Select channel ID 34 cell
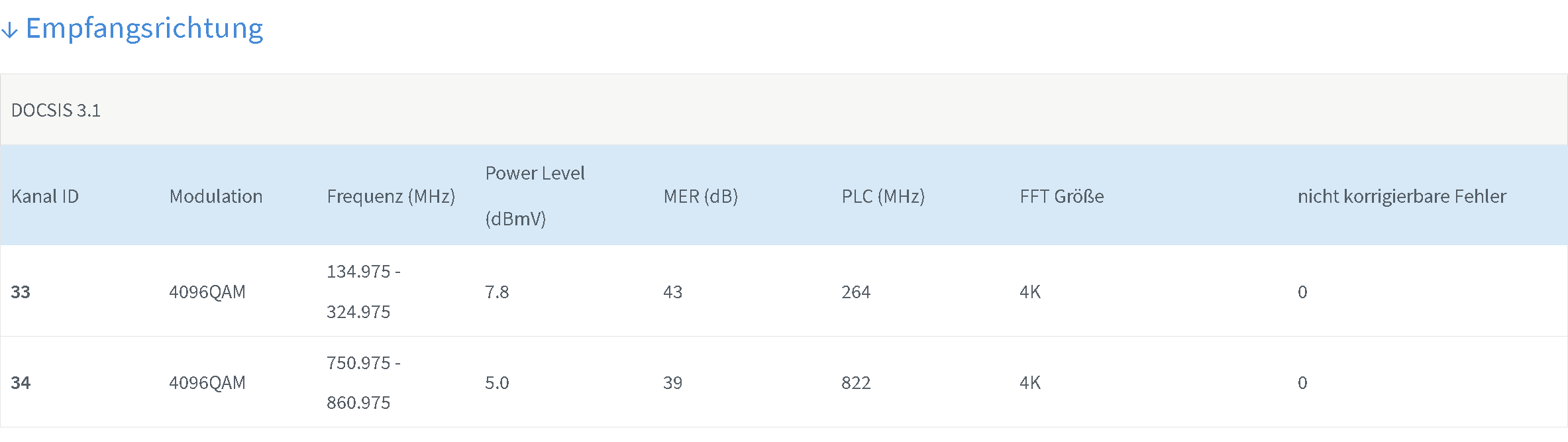Image resolution: width=1568 pixels, height=442 pixels. [x=21, y=382]
